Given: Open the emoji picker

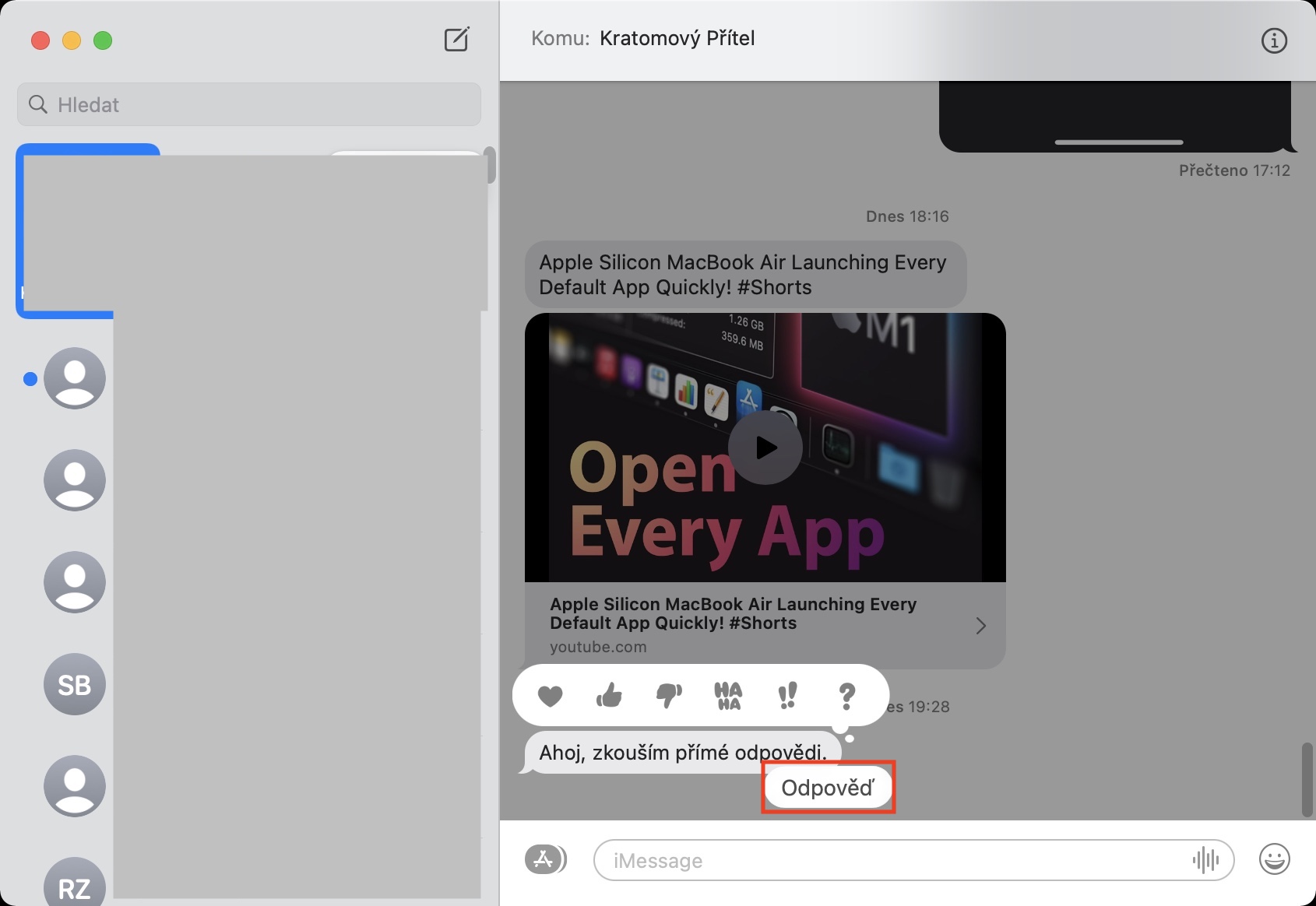Looking at the screenshot, I should click(x=1275, y=859).
